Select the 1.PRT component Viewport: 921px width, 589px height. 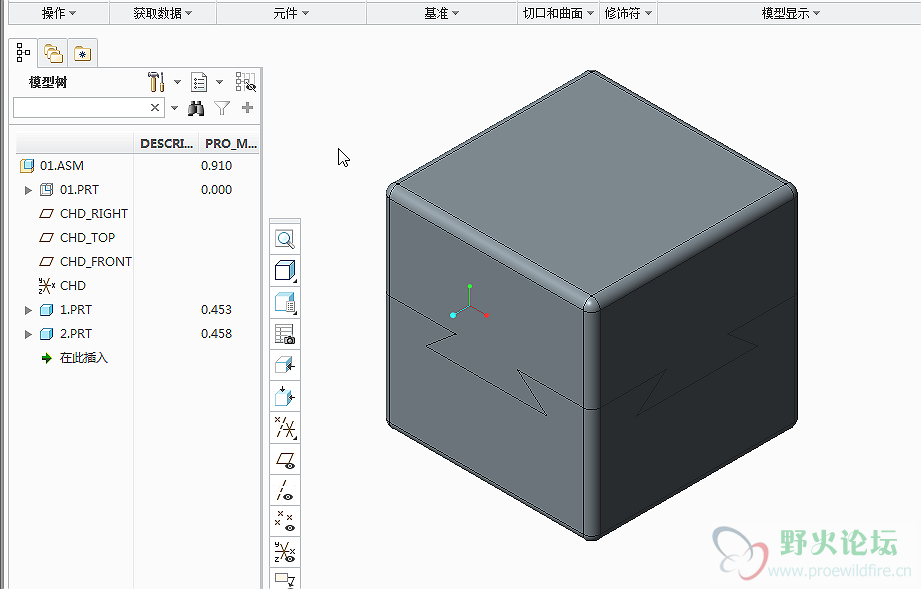click(x=76, y=309)
